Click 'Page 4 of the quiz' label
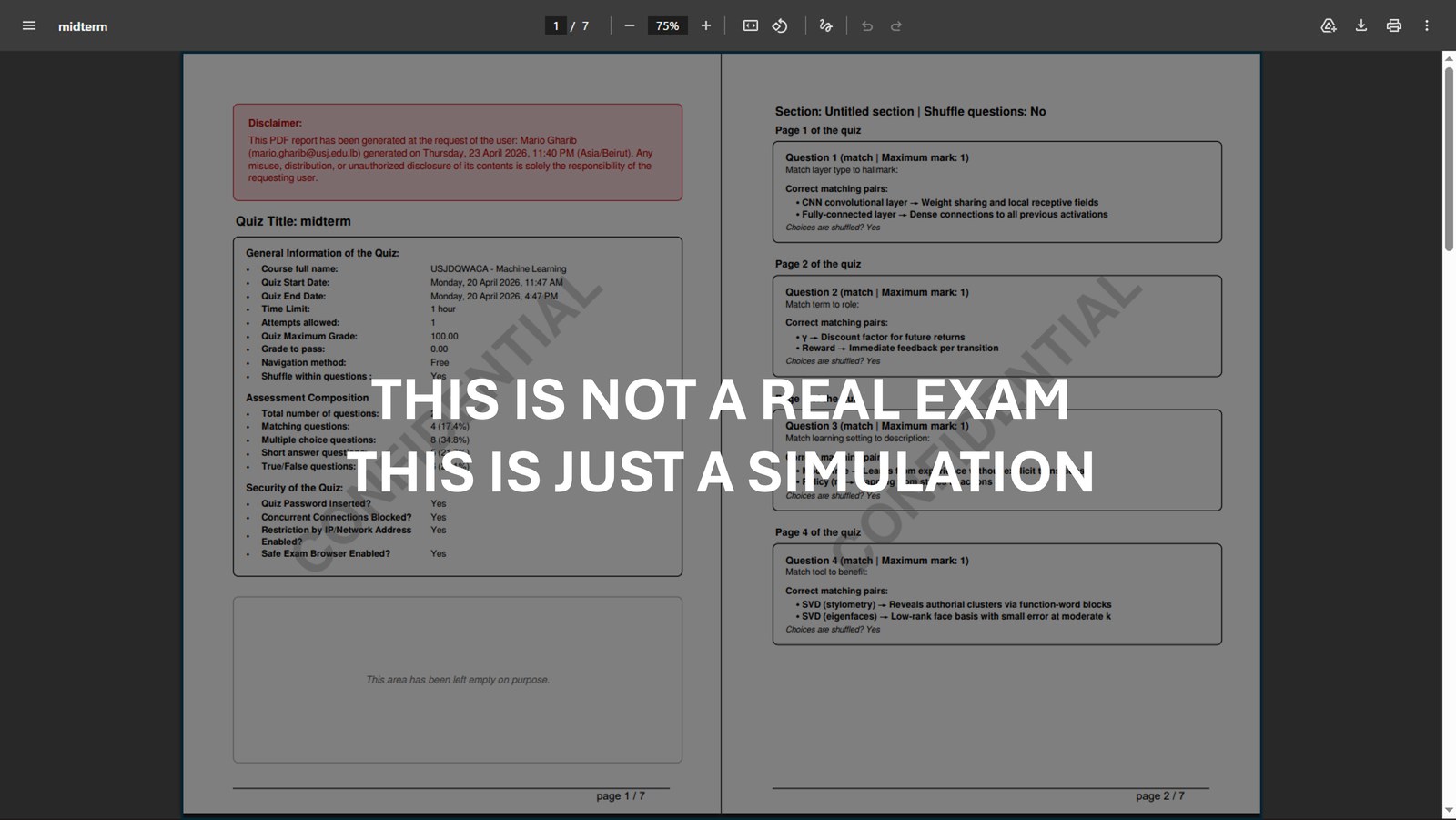 (818, 533)
